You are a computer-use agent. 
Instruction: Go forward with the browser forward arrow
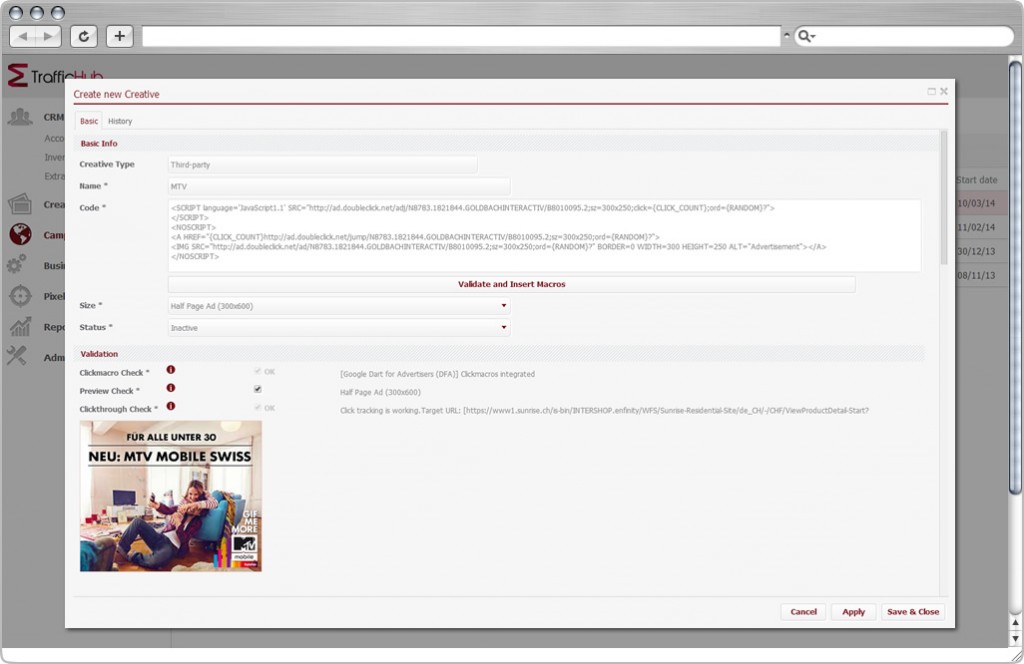tap(48, 37)
